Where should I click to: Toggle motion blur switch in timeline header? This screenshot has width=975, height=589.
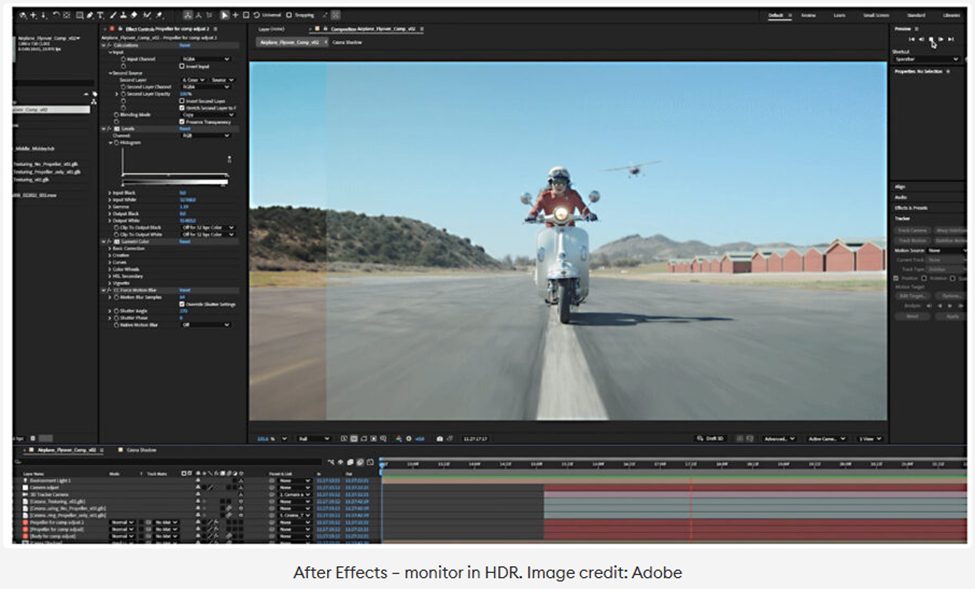point(360,462)
